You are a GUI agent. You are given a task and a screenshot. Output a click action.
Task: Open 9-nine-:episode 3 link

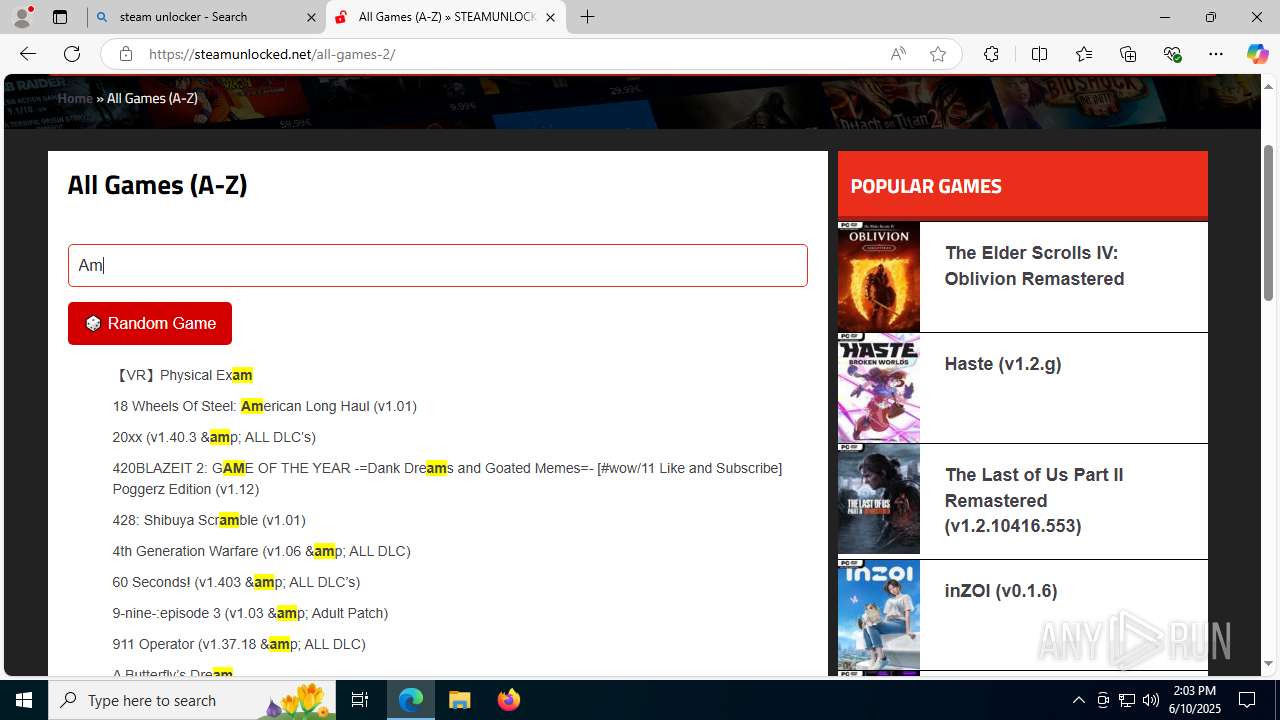click(250, 613)
